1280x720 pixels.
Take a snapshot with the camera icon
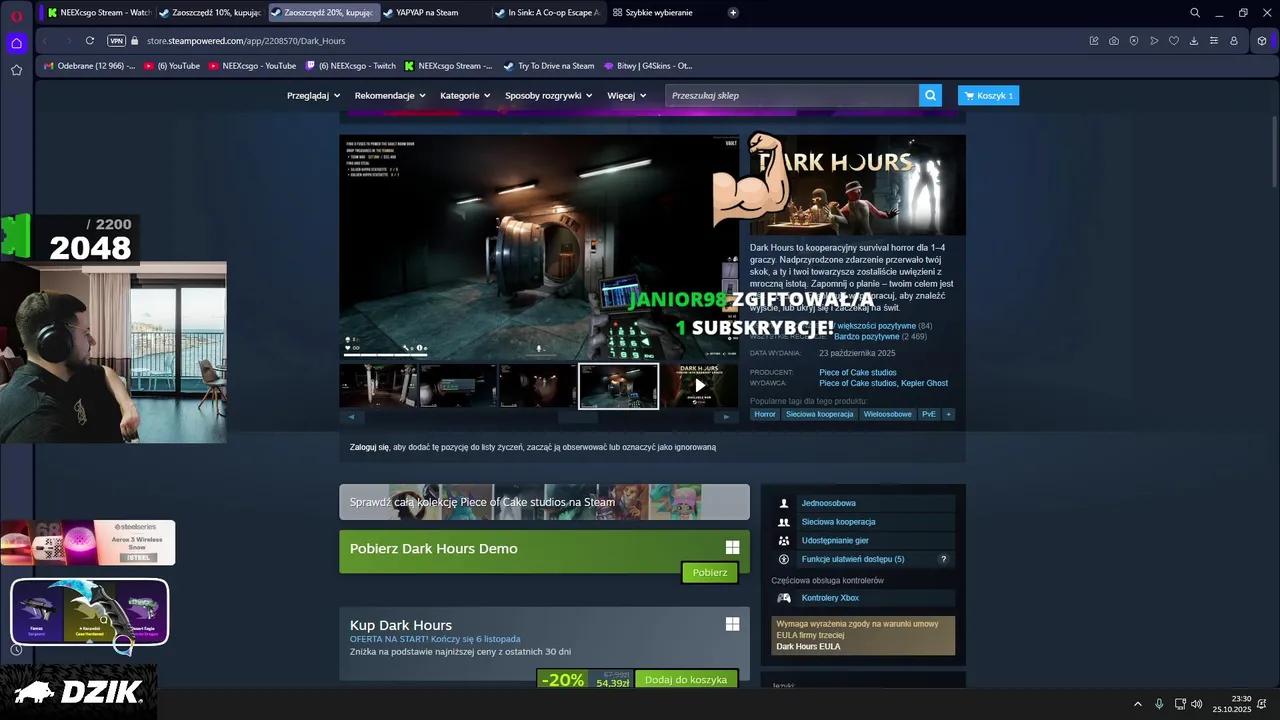(1114, 41)
